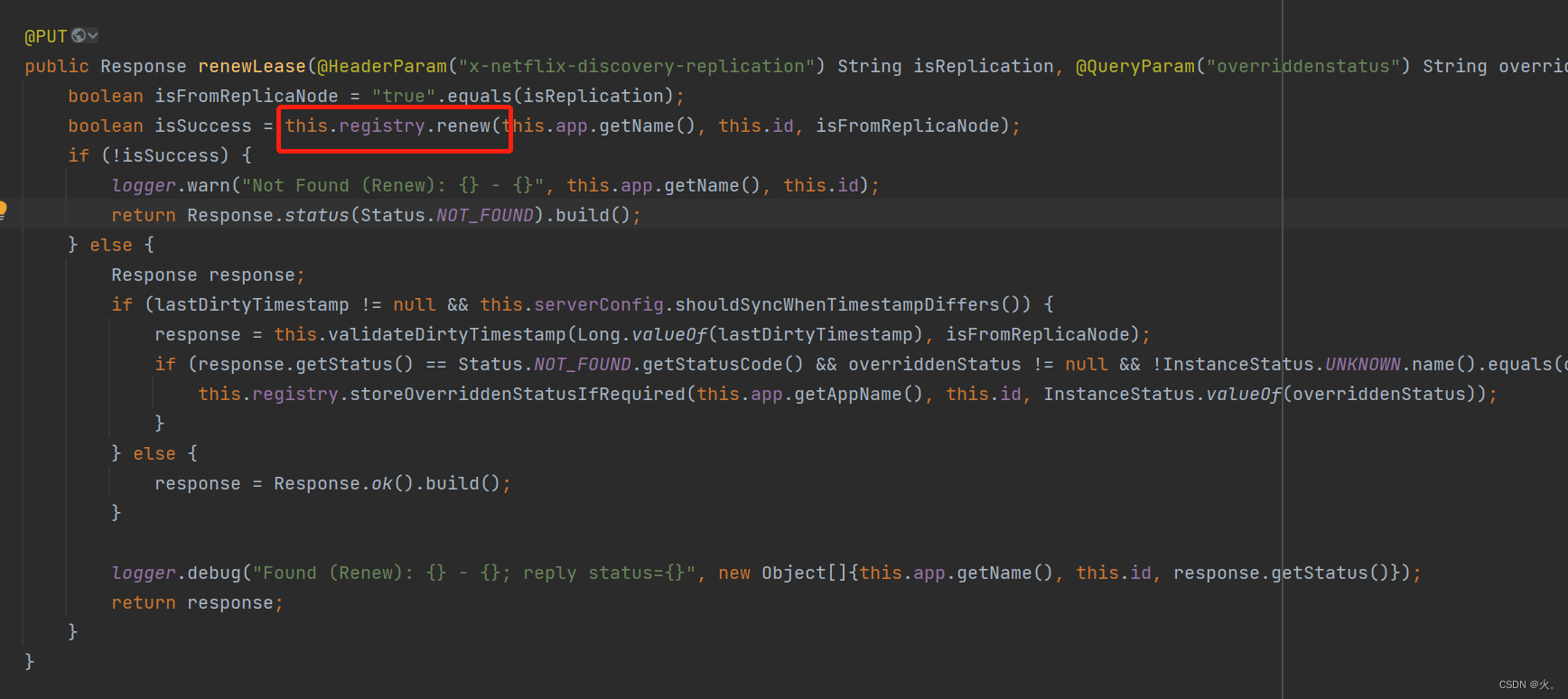Click the UNKNOWN constant of InstanceStatus

[1363, 364]
